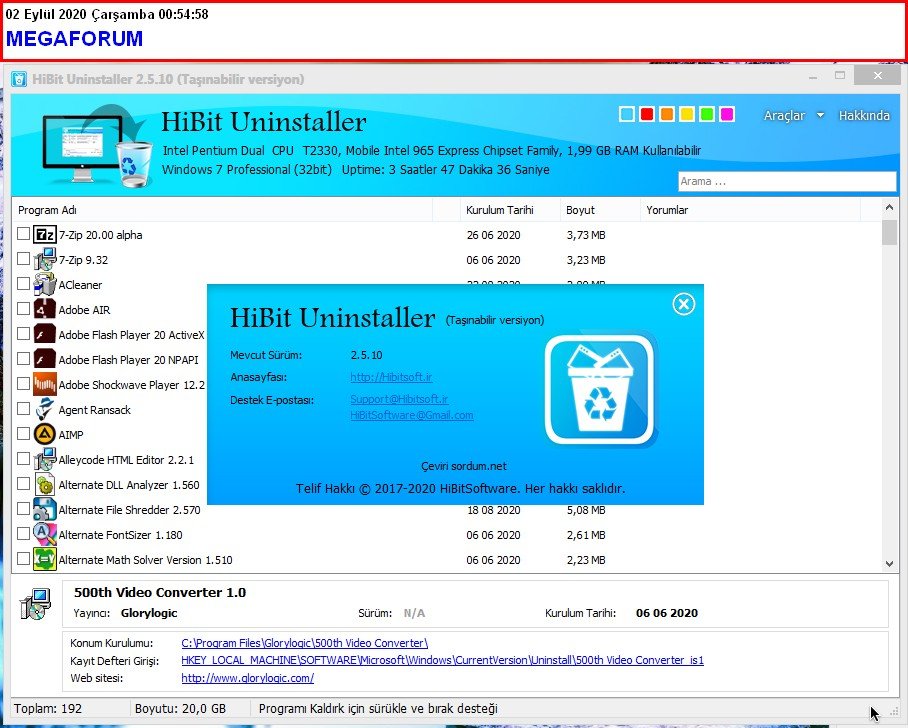Image resolution: width=908 pixels, height=728 pixels.
Task: Click the HiBit Uninstaller title bar icon
Action: 19,79
